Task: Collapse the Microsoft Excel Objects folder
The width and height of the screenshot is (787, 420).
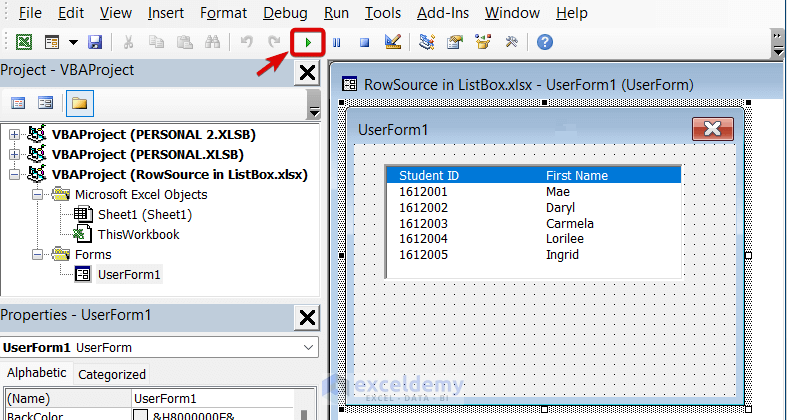Action: point(37,195)
